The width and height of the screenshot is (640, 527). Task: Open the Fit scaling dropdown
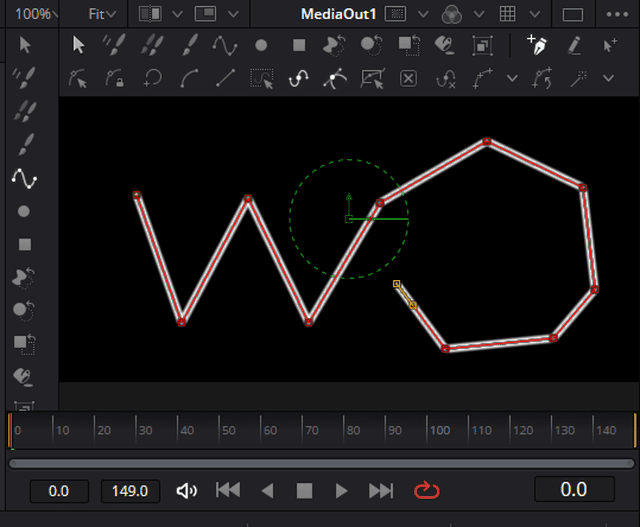coord(102,14)
